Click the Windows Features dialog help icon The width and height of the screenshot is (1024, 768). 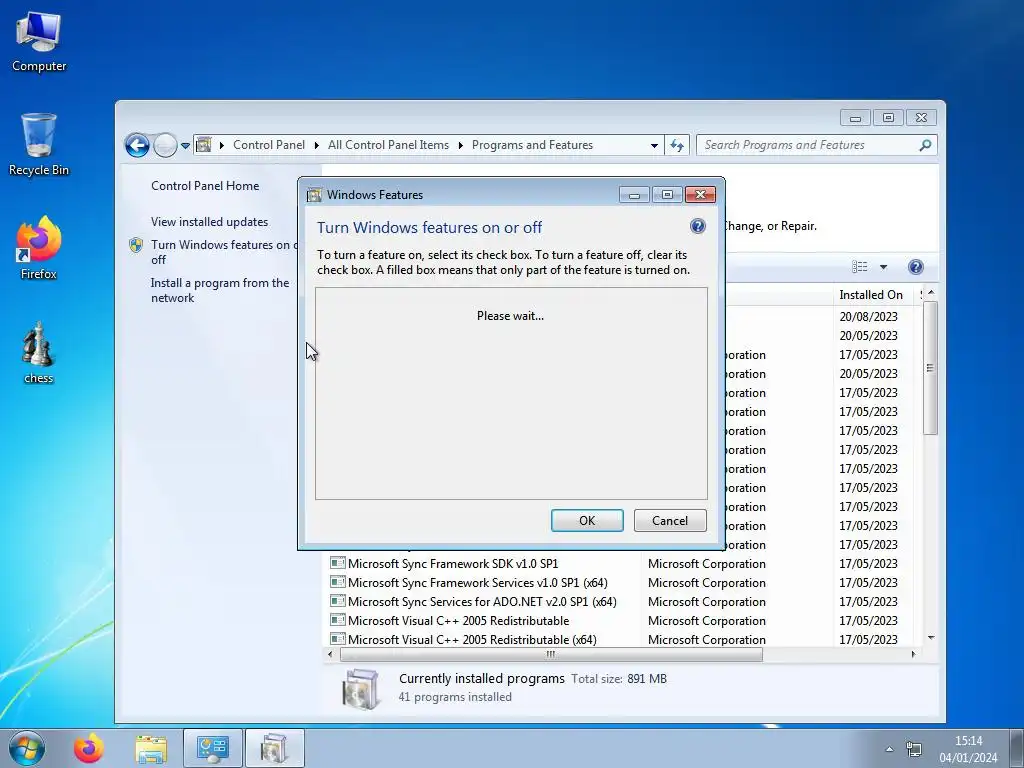click(x=697, y=226)
